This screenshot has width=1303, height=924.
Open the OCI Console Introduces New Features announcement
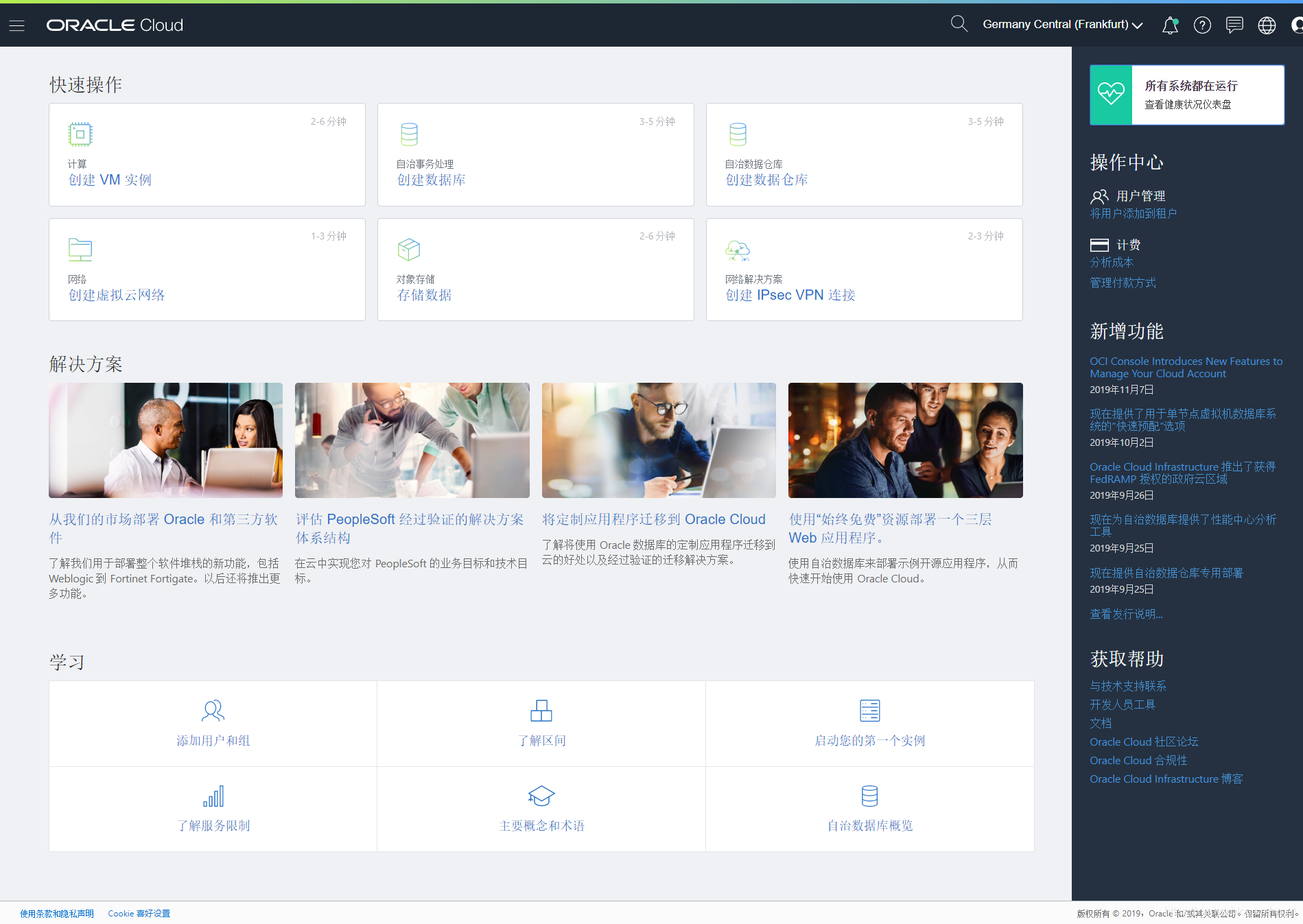[1186, 368]
